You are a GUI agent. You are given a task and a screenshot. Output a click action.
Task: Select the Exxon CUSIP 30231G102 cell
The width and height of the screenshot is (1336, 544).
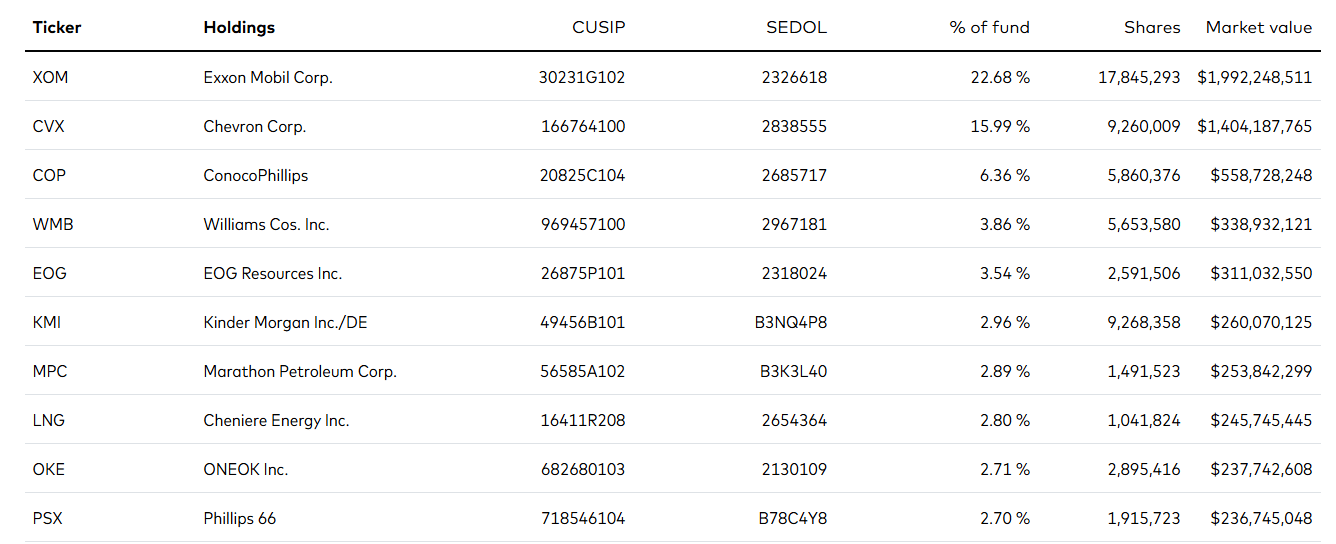581,77
